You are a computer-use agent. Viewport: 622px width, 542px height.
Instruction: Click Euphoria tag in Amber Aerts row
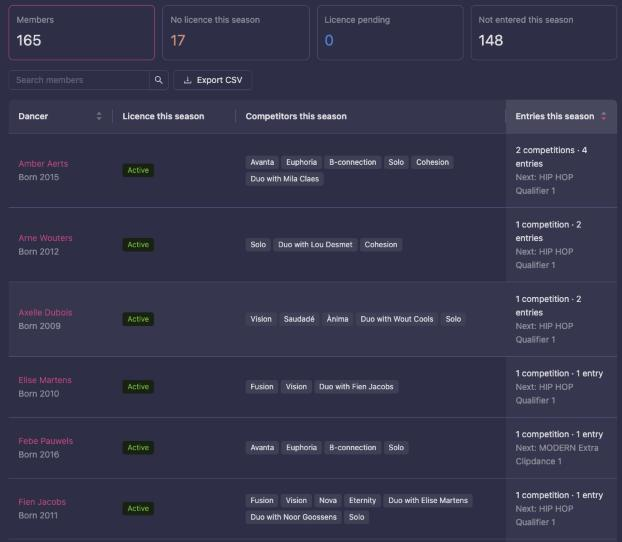click(x=301, y=162)
